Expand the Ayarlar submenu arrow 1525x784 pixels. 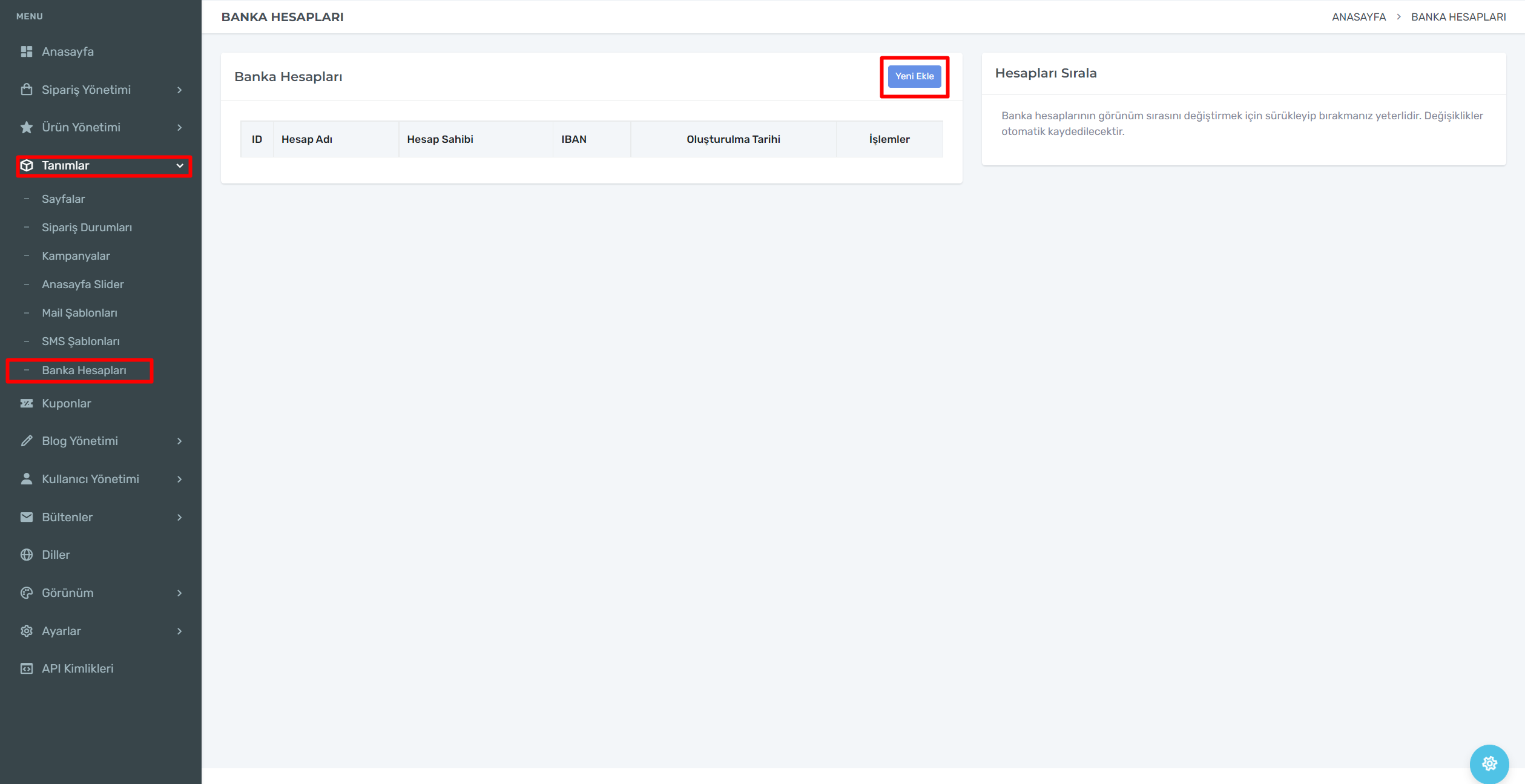pyautogui.click(x=180, y=631)
